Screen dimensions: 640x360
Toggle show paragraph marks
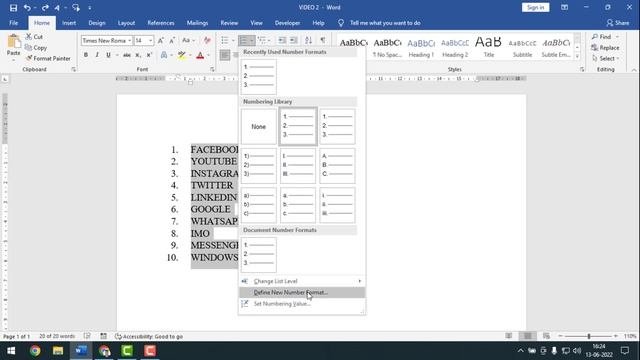coord(323,40)
